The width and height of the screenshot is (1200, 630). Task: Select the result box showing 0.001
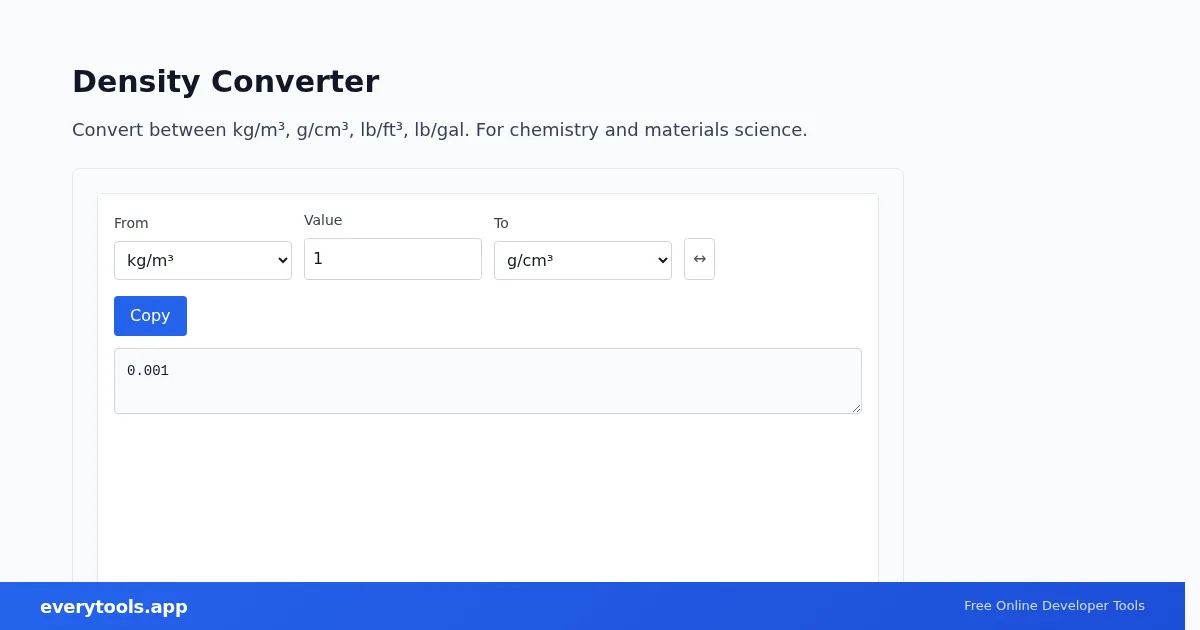click(488, 381)
